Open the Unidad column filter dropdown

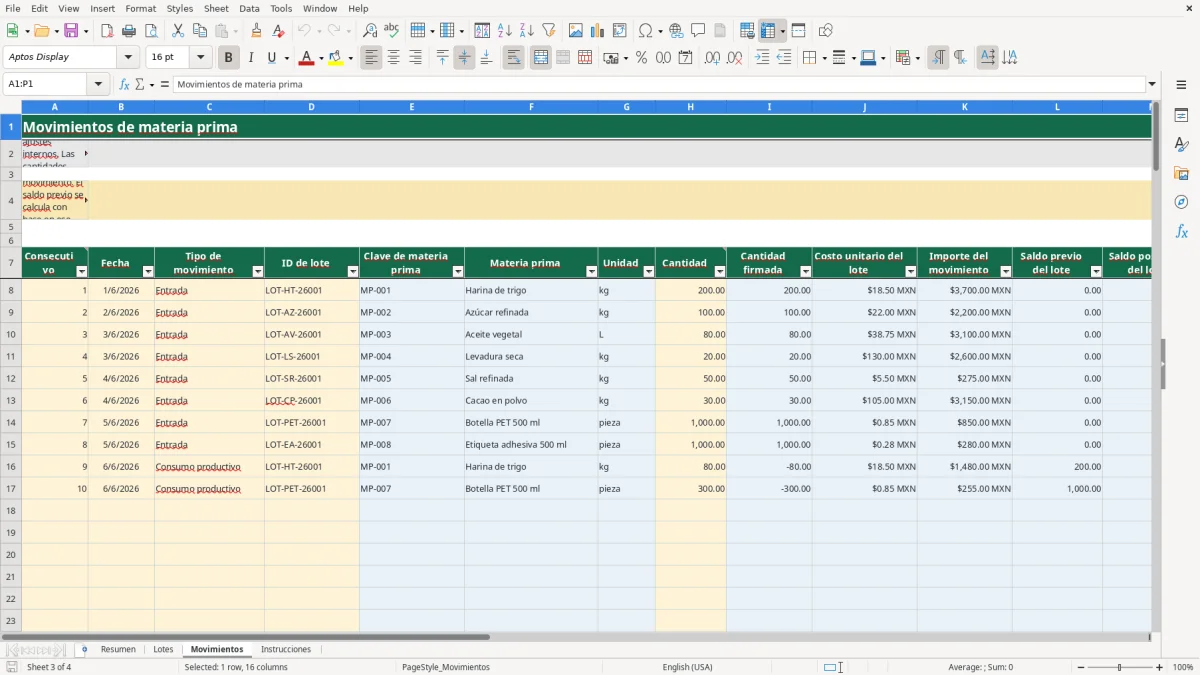coord(649,272)
